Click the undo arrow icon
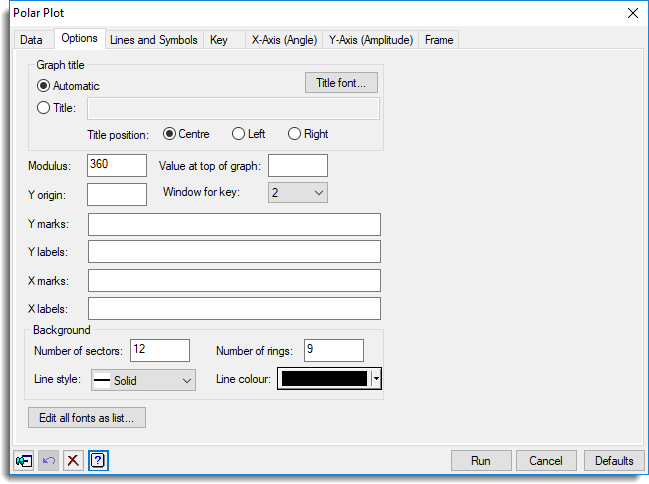The height and width of the screenshot is (484, 649). pyautogui.click(x=48, y=461)
